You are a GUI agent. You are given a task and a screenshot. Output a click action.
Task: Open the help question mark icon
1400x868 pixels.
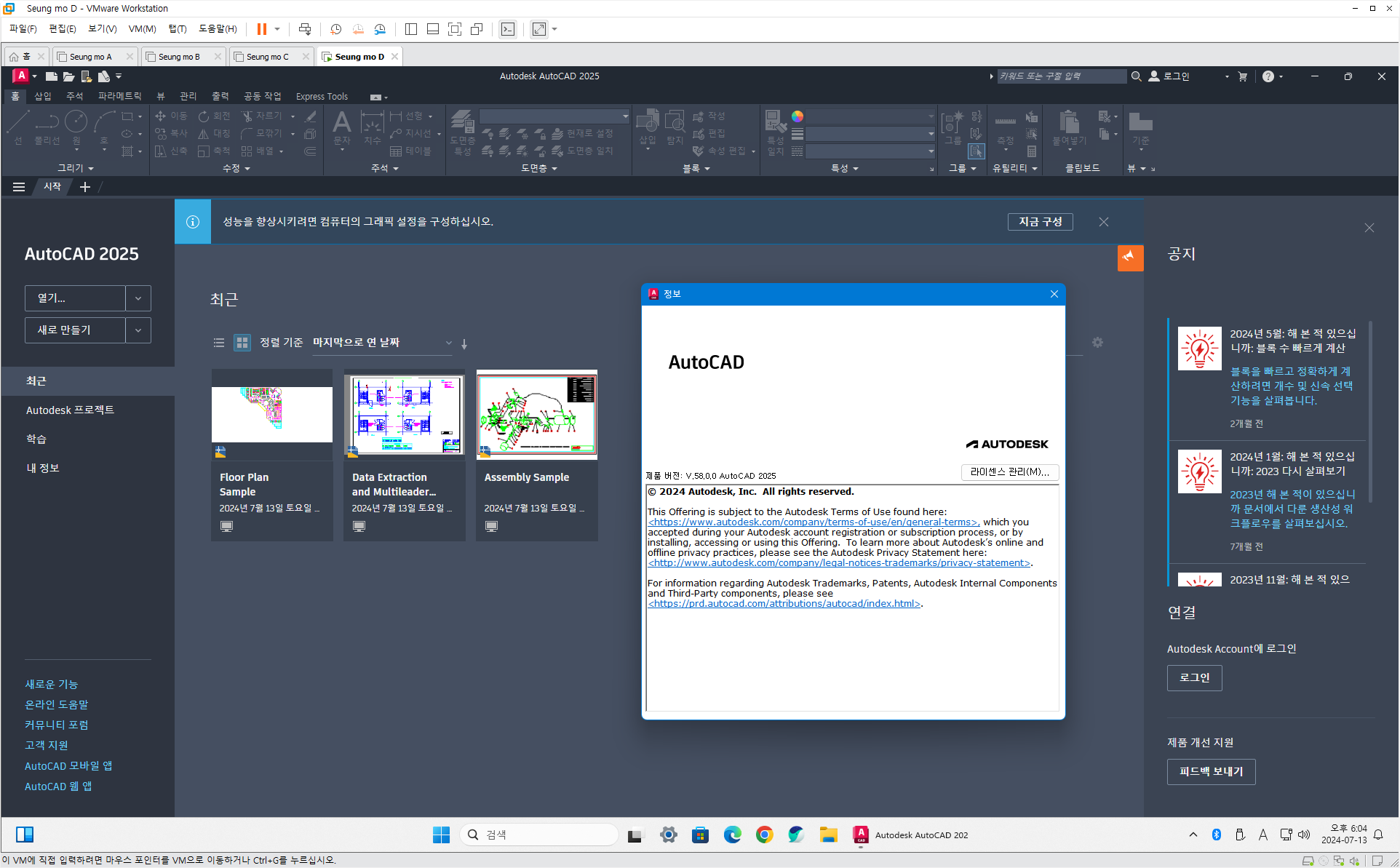[x=1268, y=76]
